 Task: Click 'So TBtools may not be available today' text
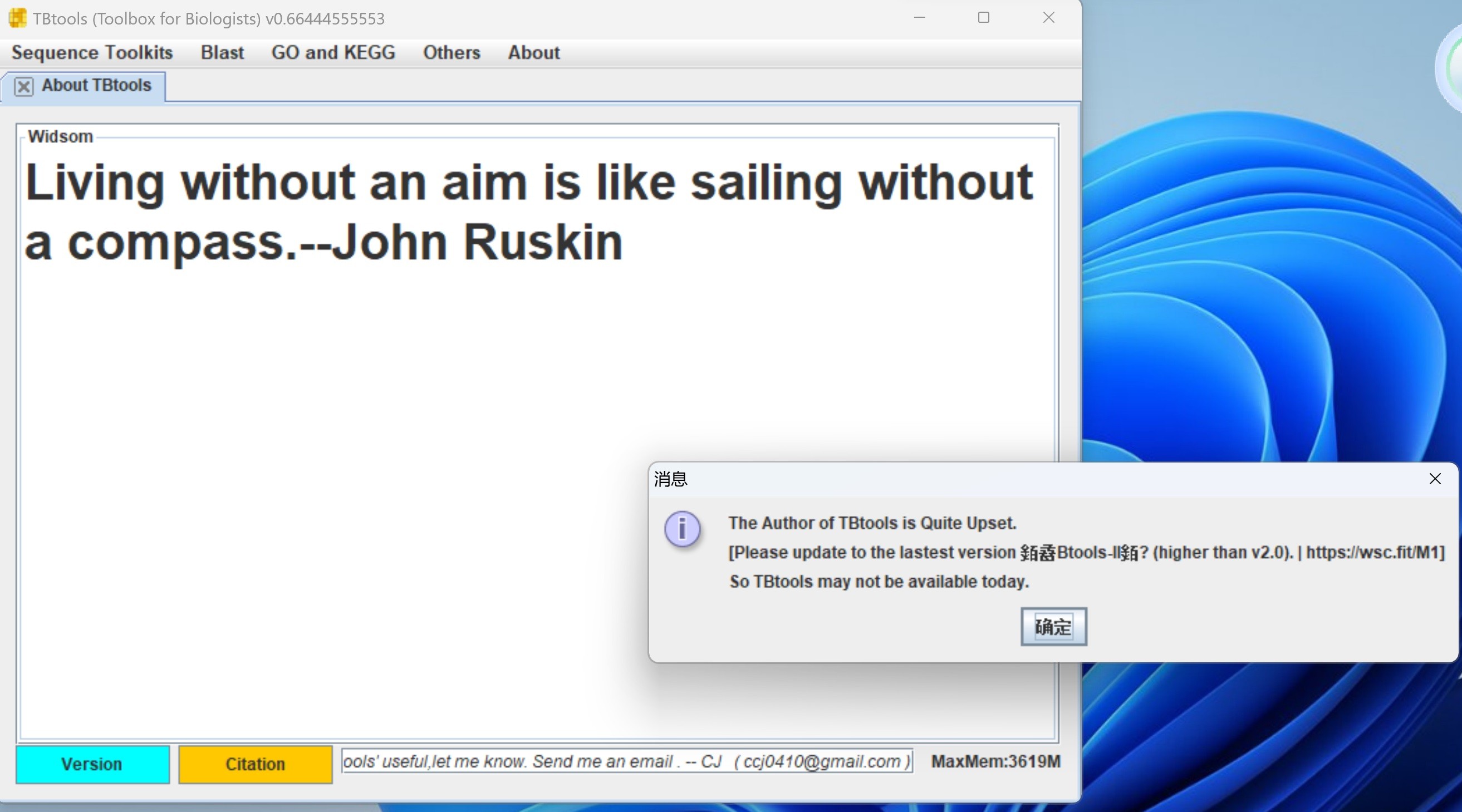(879, 581)
